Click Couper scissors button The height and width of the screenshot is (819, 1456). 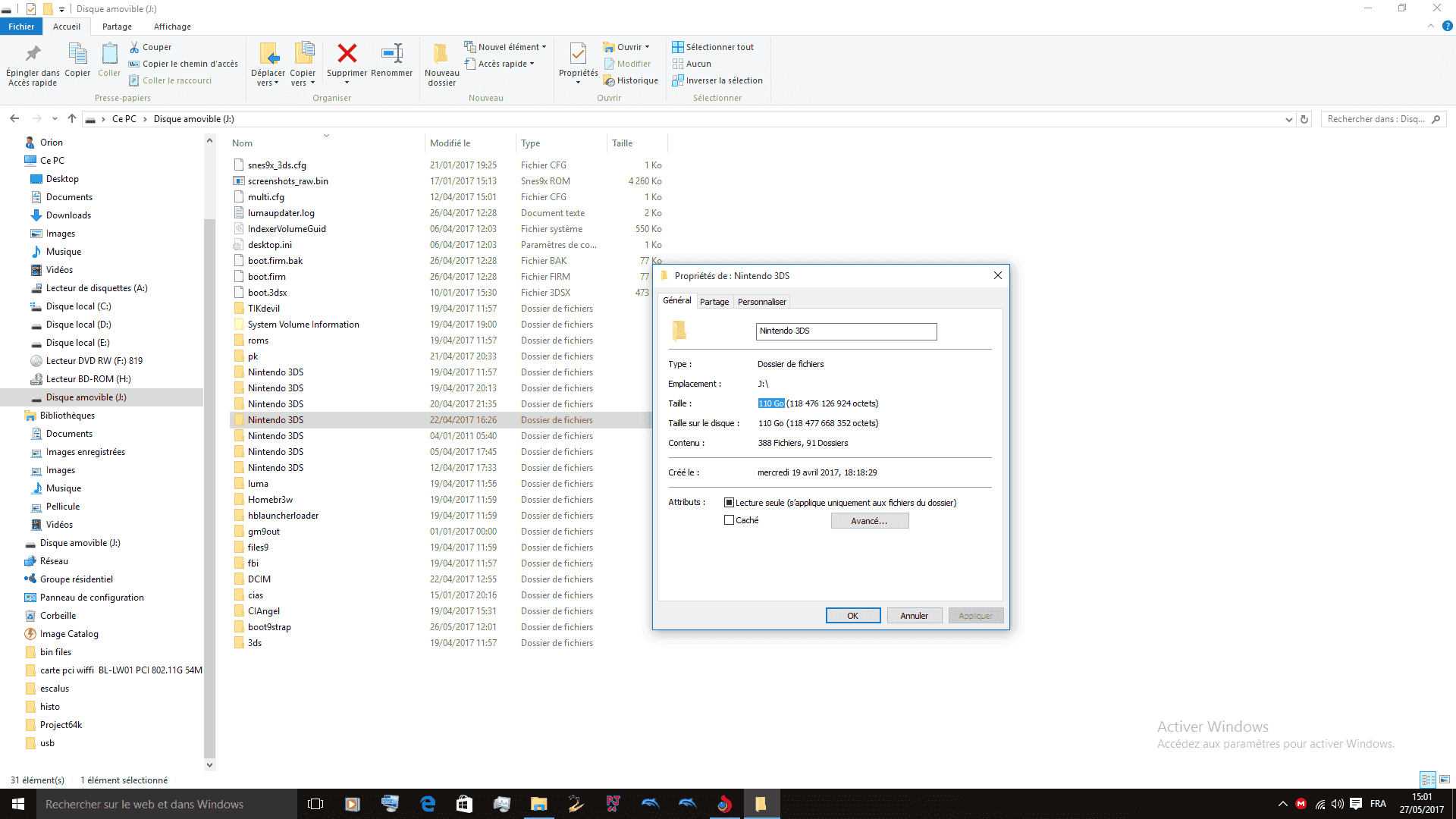(150, 47)
